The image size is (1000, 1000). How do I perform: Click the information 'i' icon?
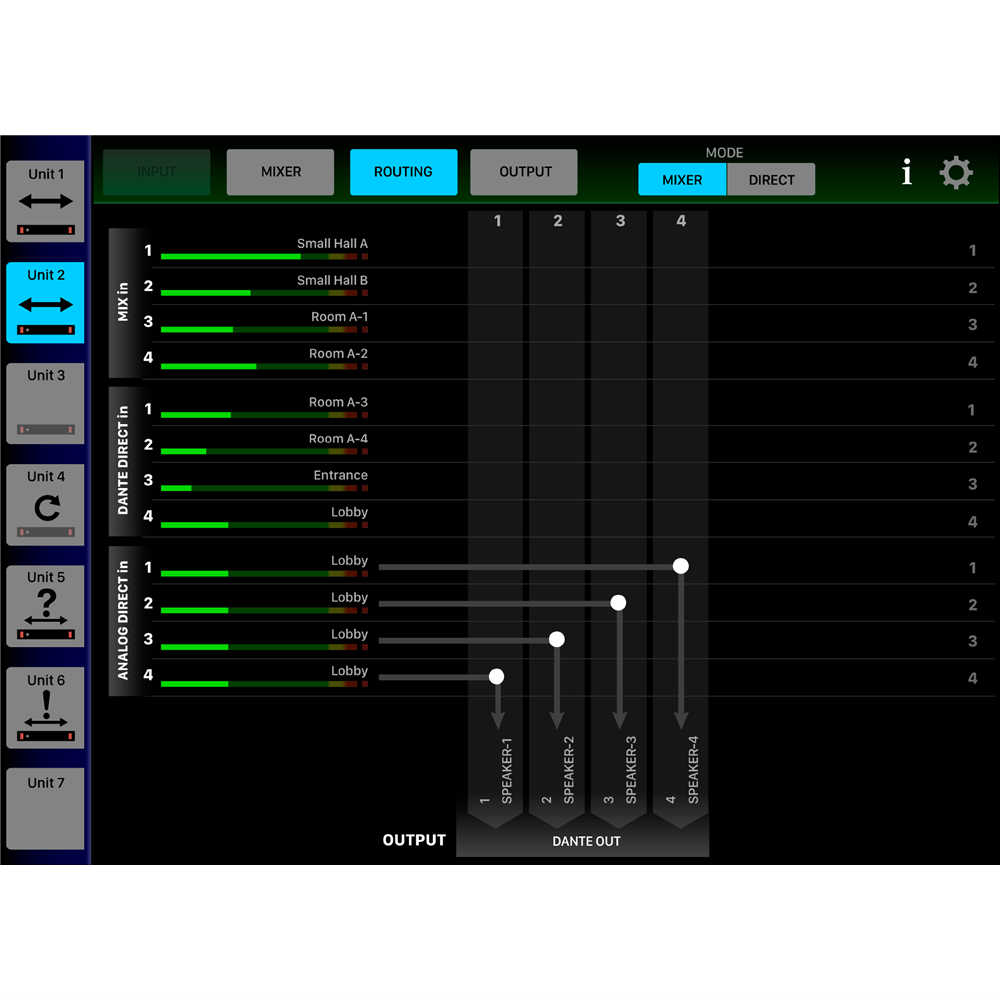(906, 173)
